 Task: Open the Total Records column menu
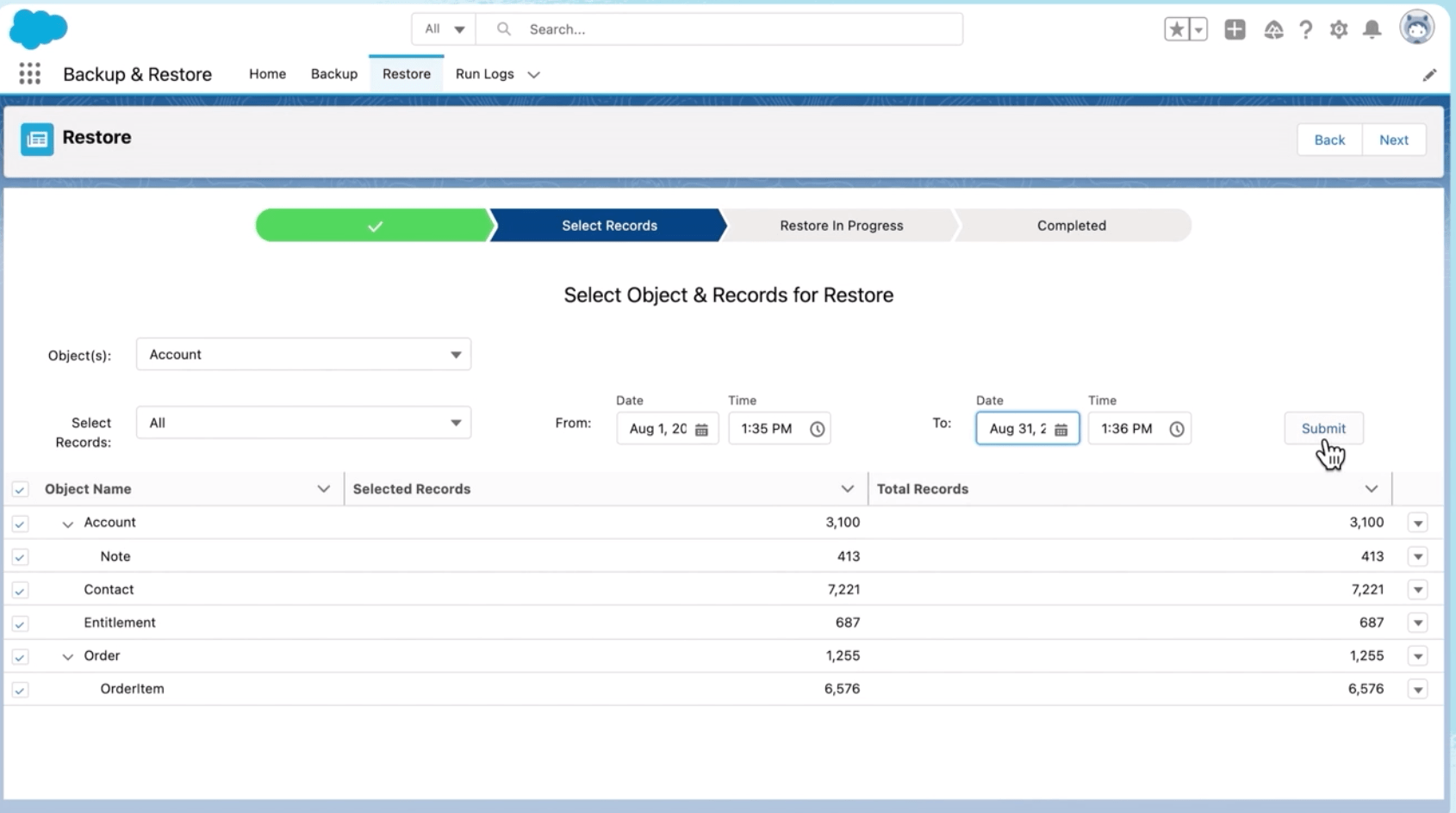1371,489
